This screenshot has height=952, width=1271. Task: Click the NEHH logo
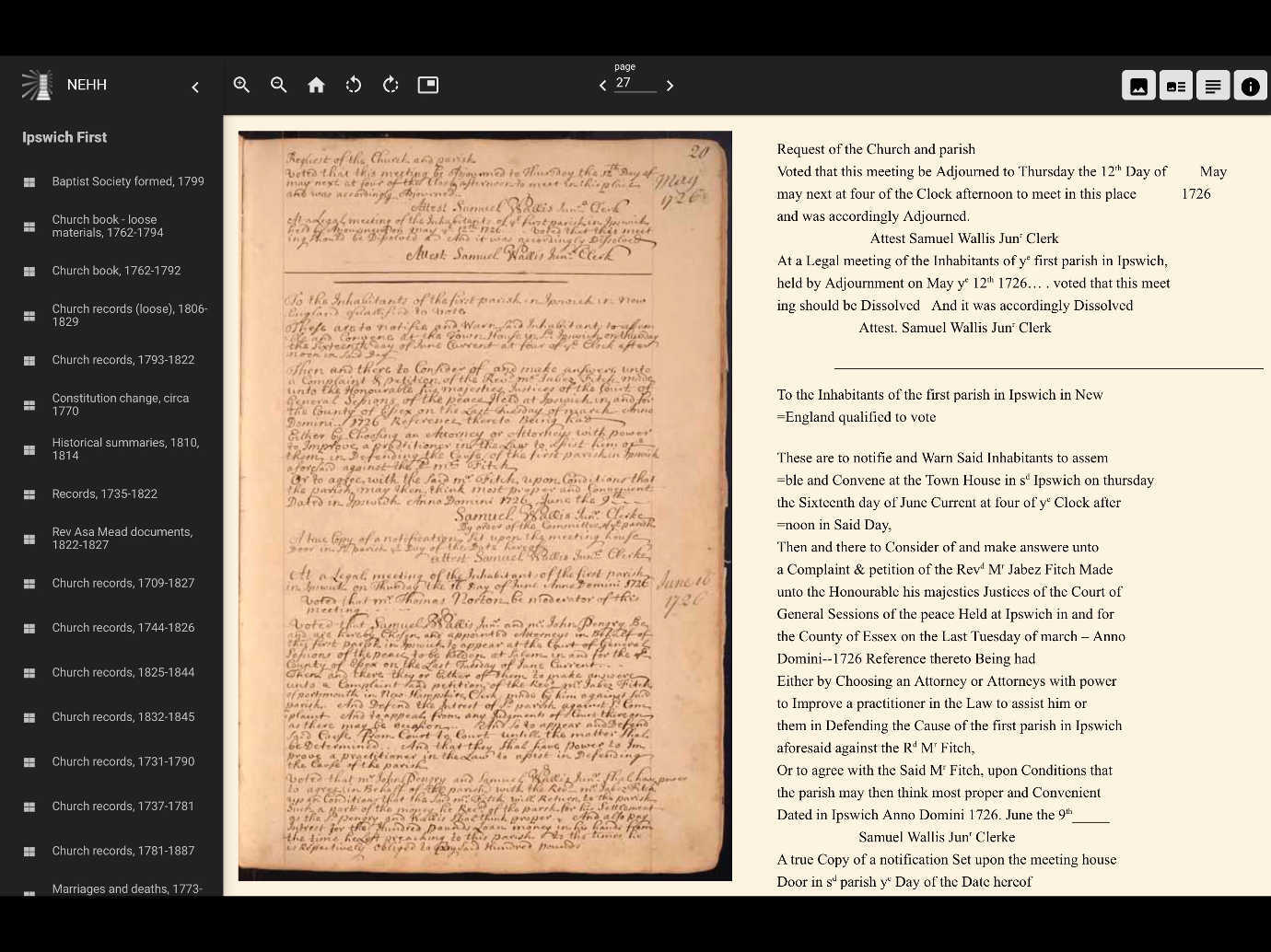37,84
